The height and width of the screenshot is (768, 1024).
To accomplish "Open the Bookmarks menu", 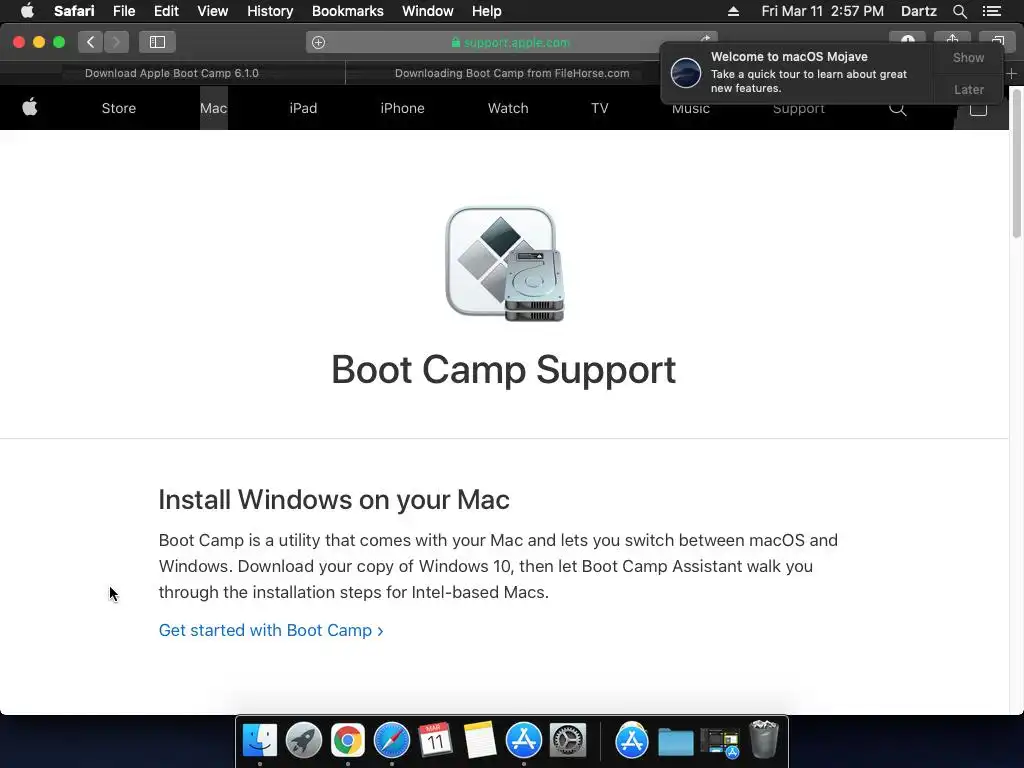I will tap(347, 11).
